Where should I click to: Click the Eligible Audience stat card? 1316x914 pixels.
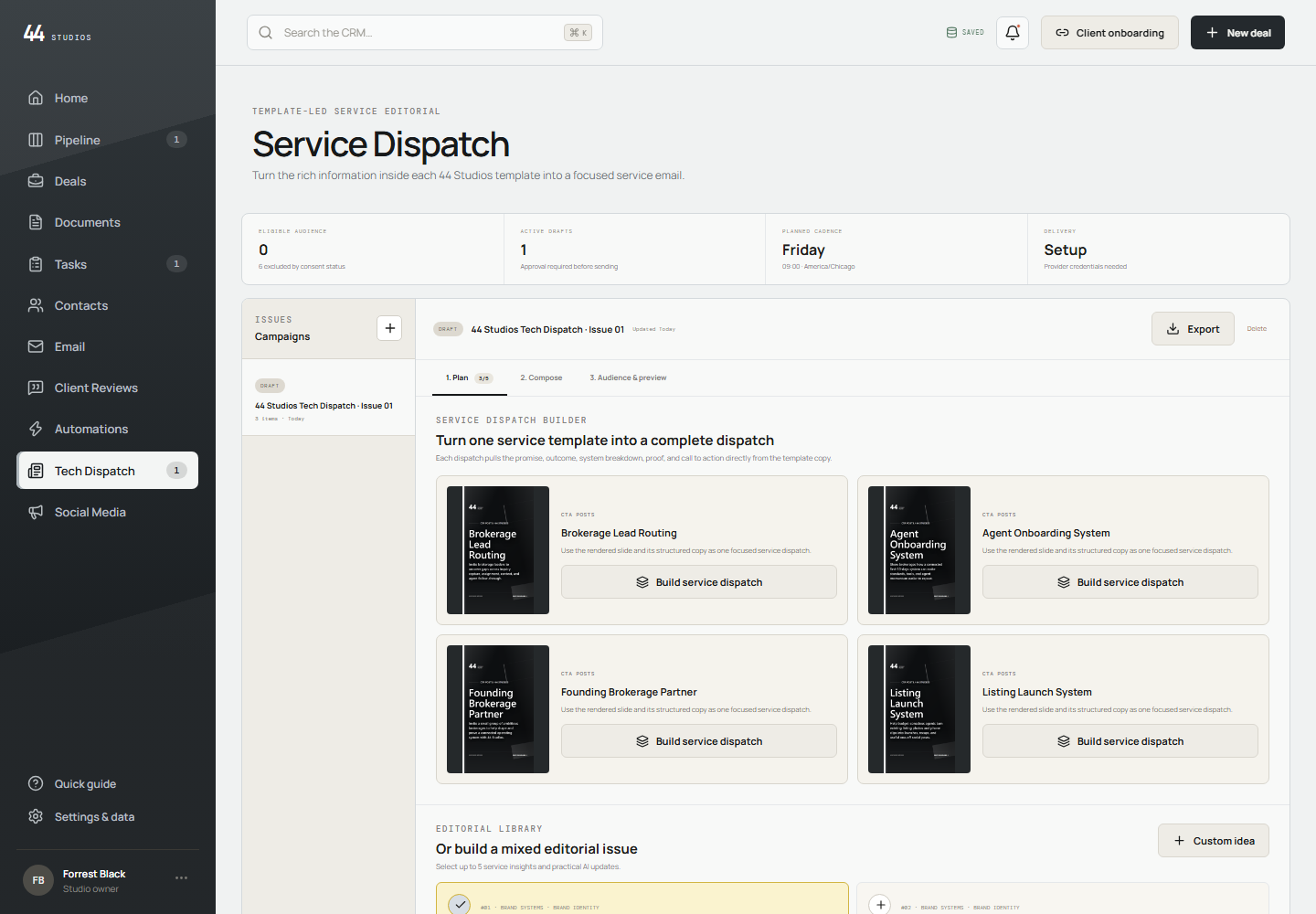373,250
